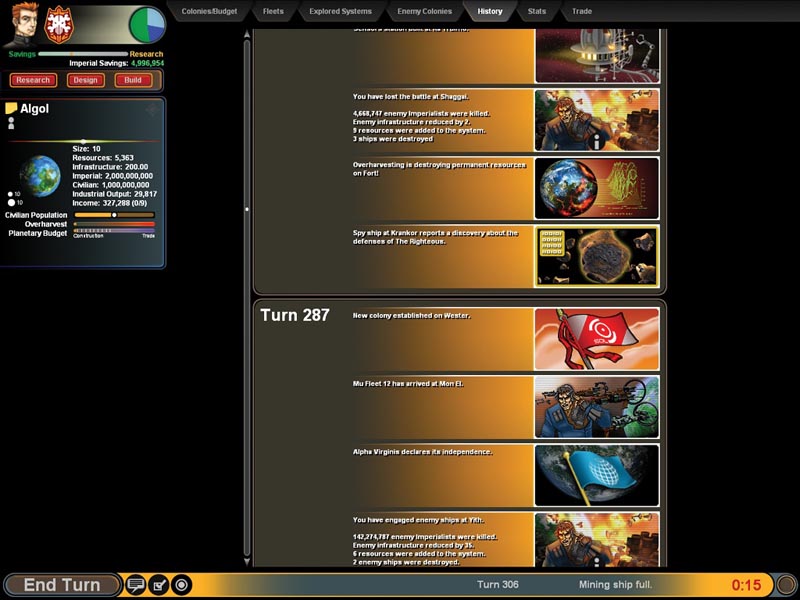Screen dimensions: 800x600
Task: Open the Krankor spy ship report image
Action: point(597,256)
